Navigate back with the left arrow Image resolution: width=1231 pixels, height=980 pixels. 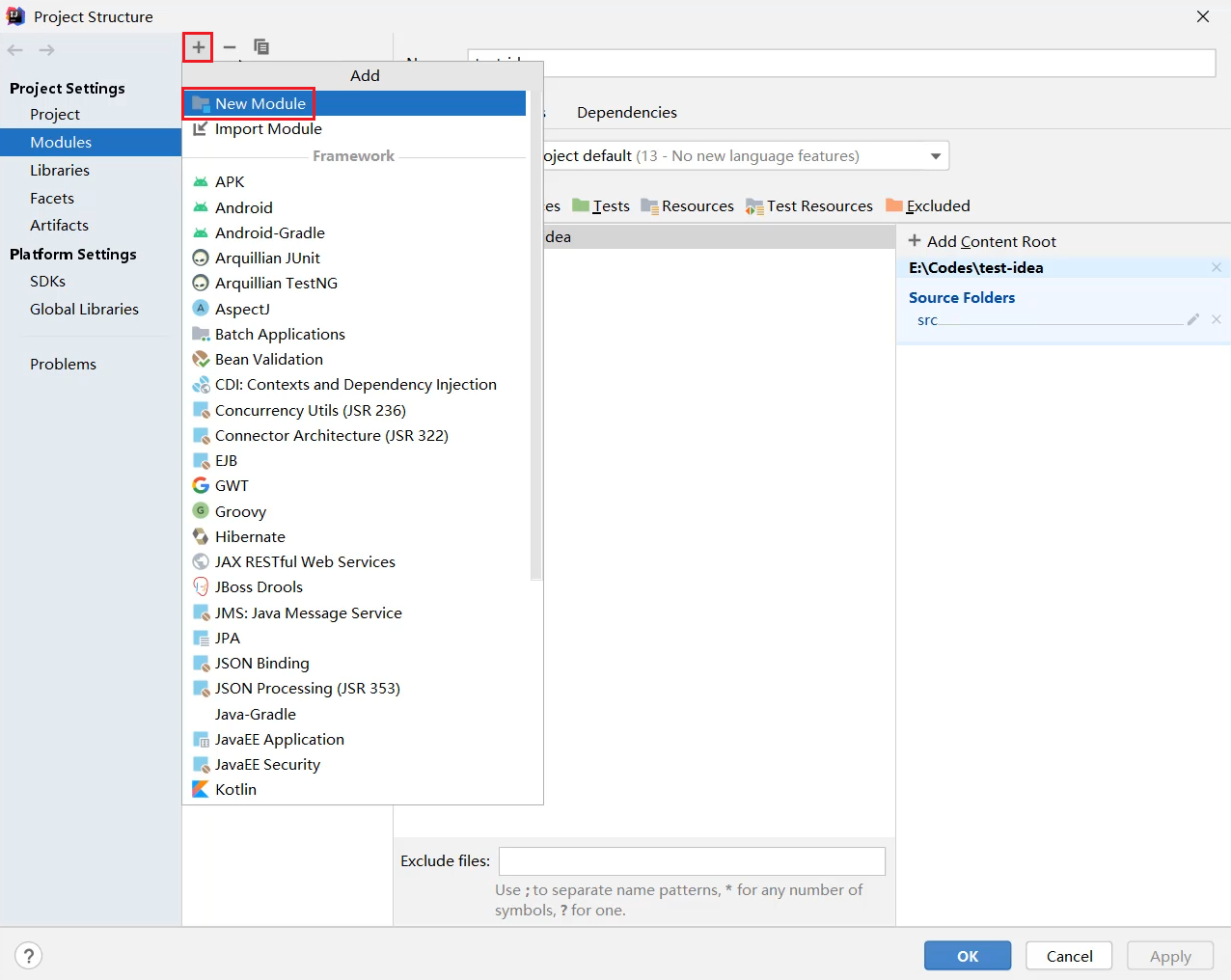point(15,50)
